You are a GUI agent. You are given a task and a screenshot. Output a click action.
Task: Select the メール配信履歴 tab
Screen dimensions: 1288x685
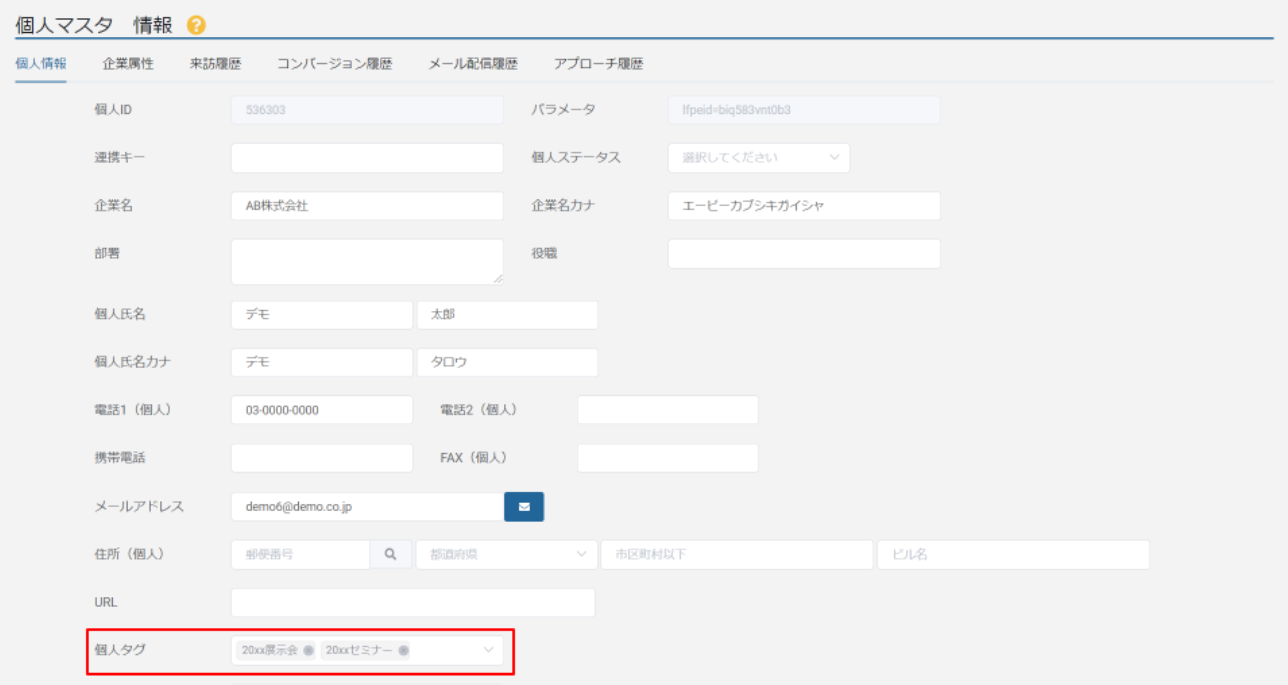[x=473, y=64]
